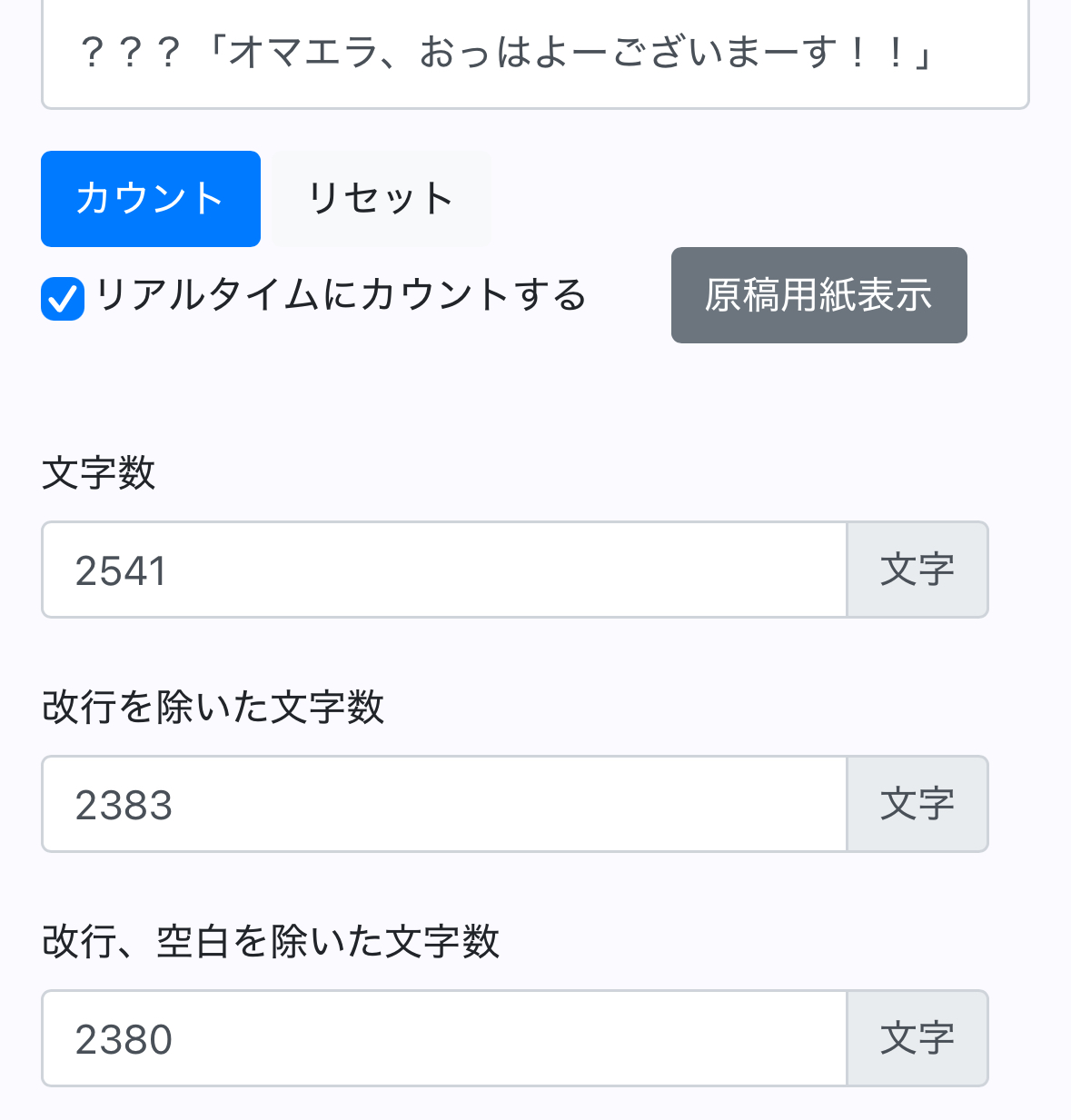Click the 文字数 heading label
This screenshot has height=1120, width=1071.
(99, 473)
